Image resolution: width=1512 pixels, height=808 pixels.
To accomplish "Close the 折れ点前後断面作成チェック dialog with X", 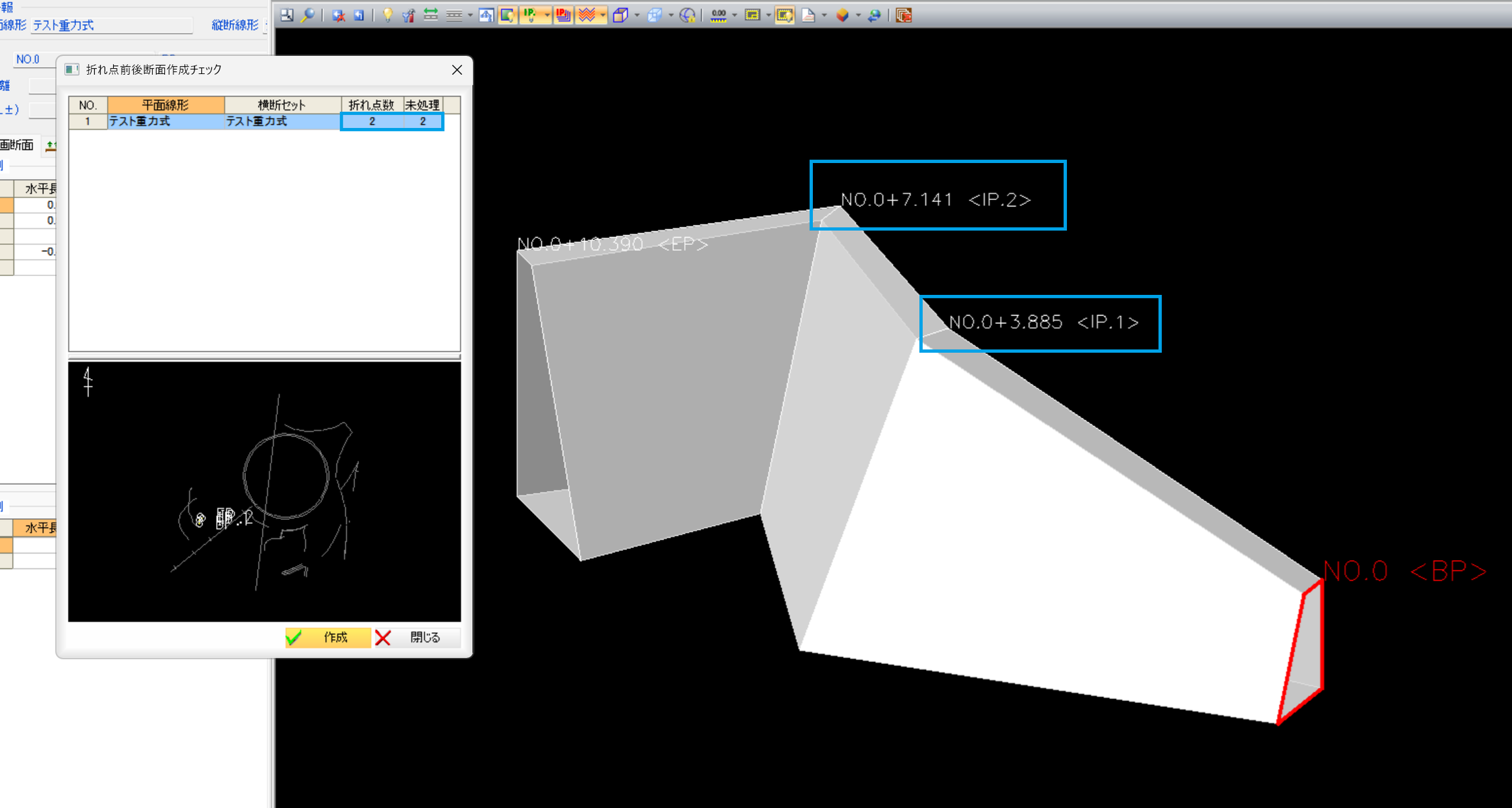I will point(457,70).
